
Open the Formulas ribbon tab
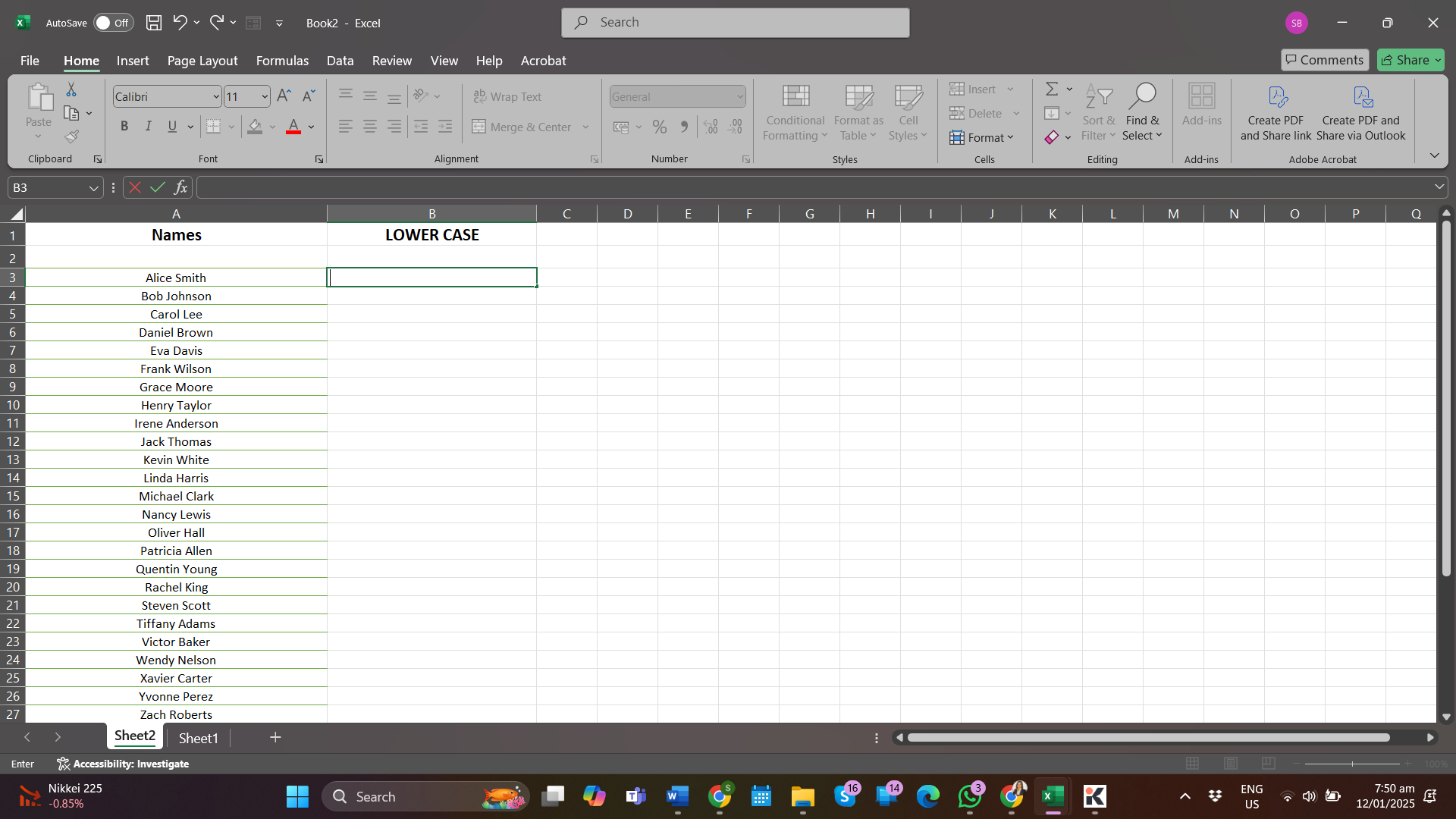click(x=282, y=61)
